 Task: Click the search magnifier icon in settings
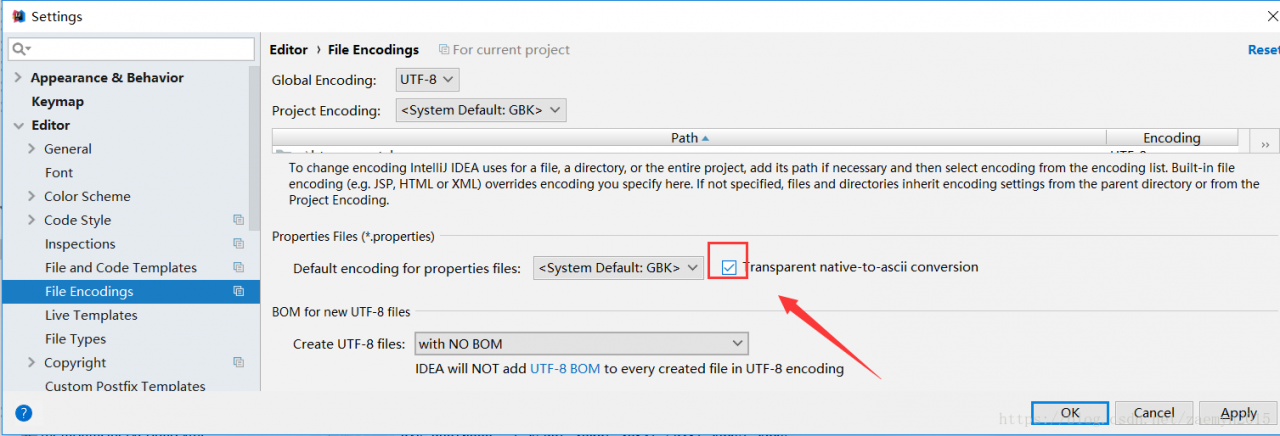pos(20,49)
